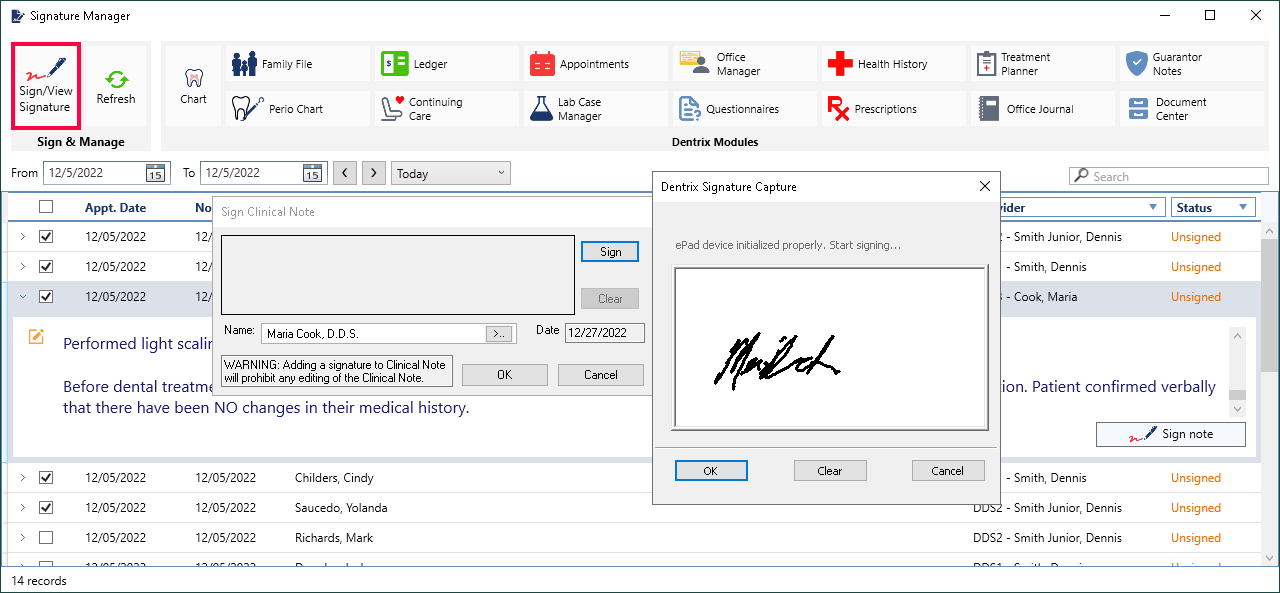This screenshot has width=1280, height=593.
Task: Click Unsigned status for Richards, Mark row
Action: click(x=1196, y=538)
